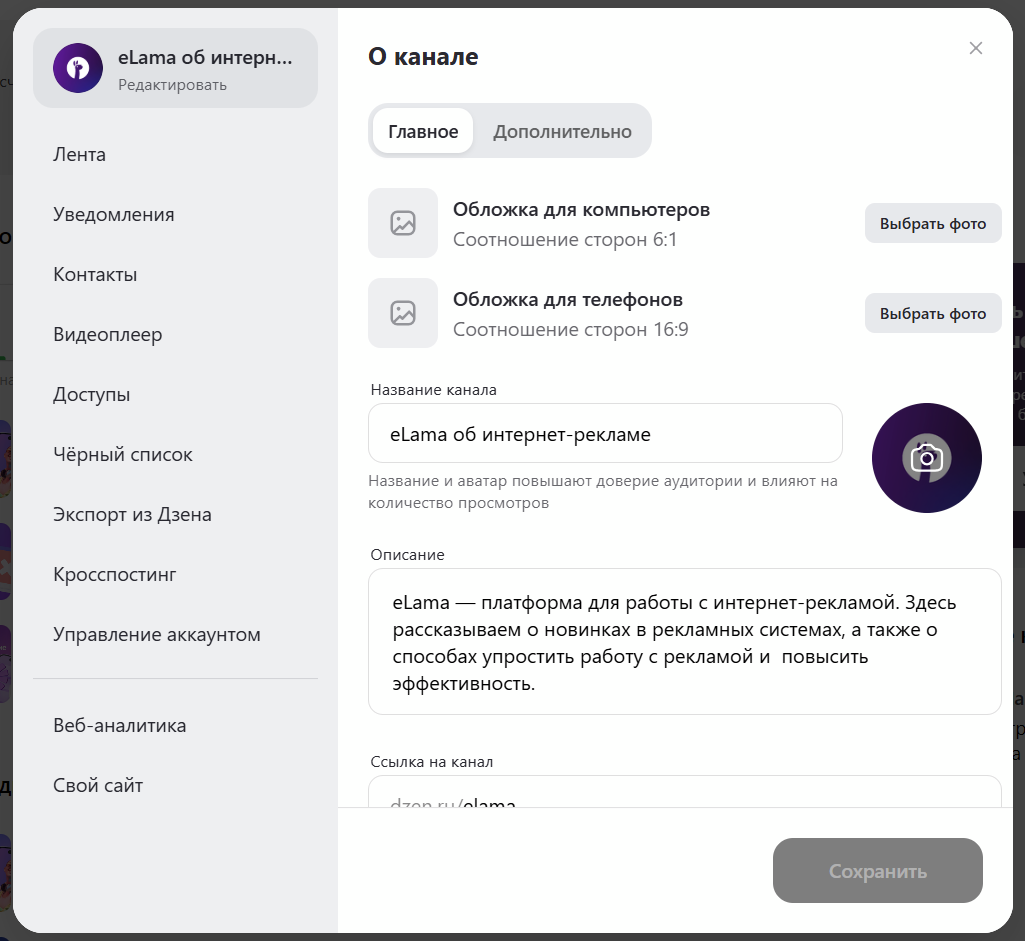Click Выбрать фото for the phone cover
1025x941 pixels.
pos(932,312)
